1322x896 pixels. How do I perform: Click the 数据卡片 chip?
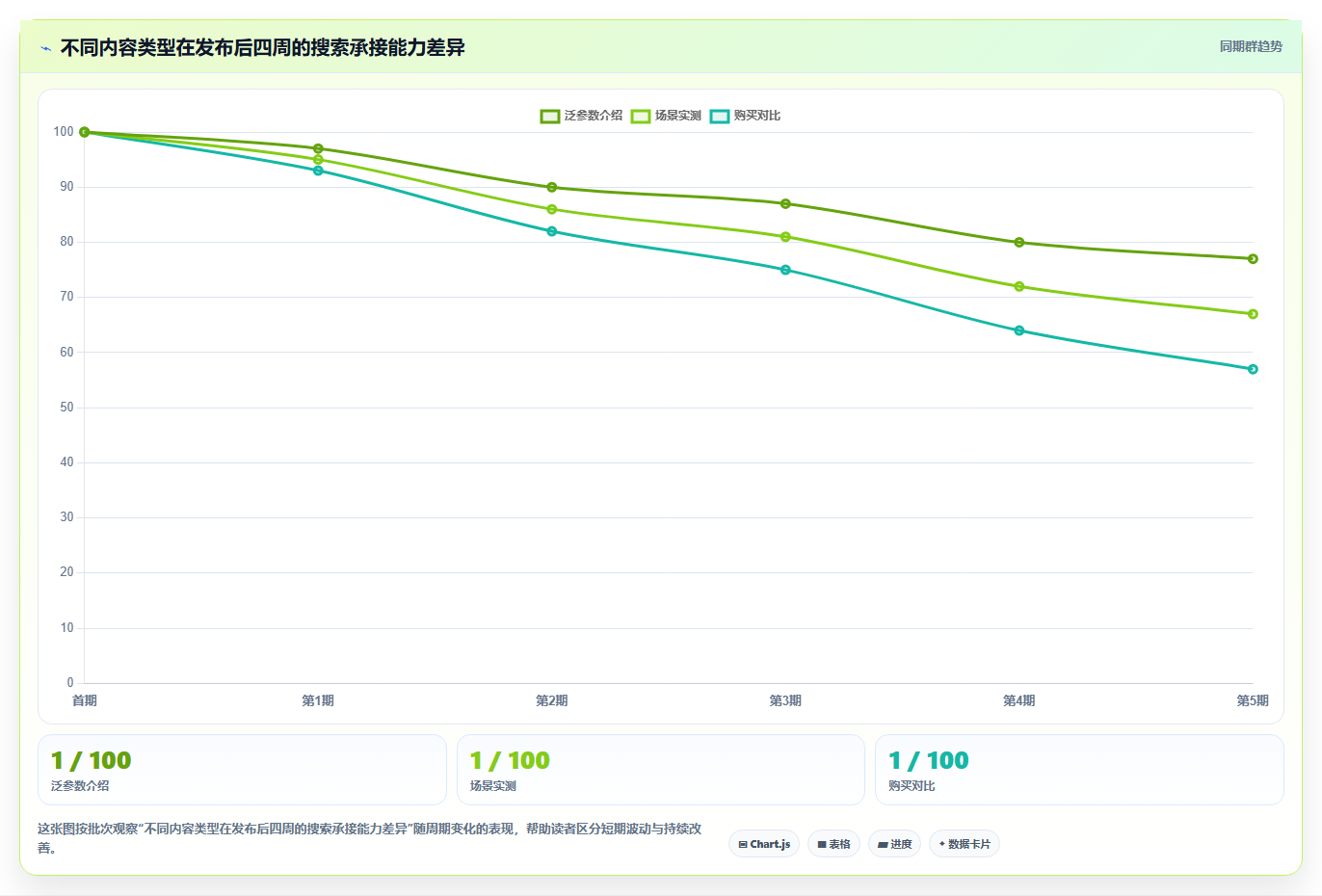pyautogui.click(x=964, y=844)
